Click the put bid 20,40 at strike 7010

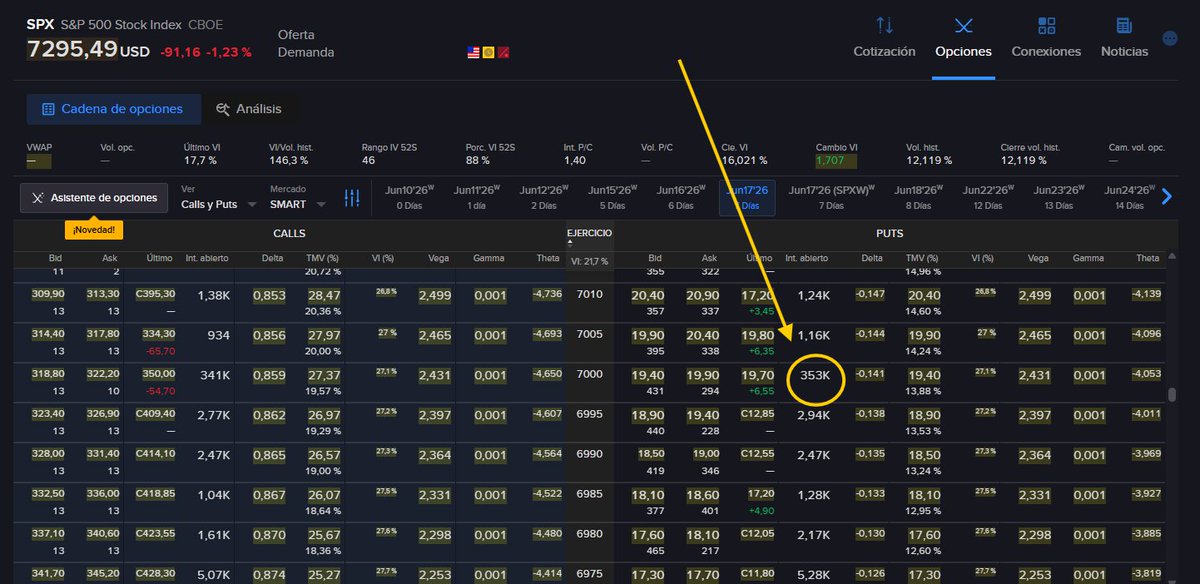(x=648, y=294)
